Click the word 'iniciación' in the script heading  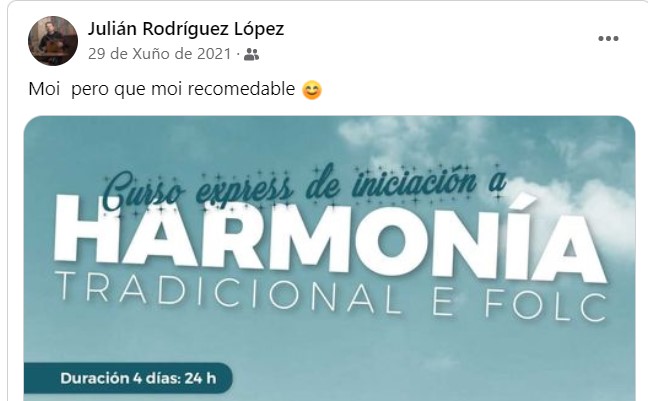pyautogui.click(x=415, y=183)
